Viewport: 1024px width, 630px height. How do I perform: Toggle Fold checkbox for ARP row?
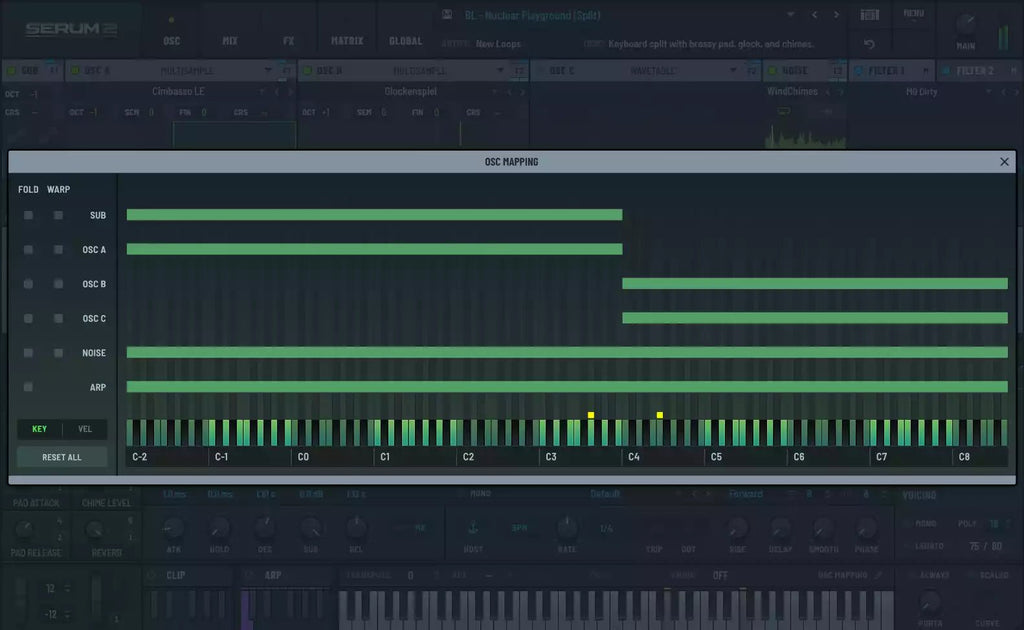coord(29,387)
